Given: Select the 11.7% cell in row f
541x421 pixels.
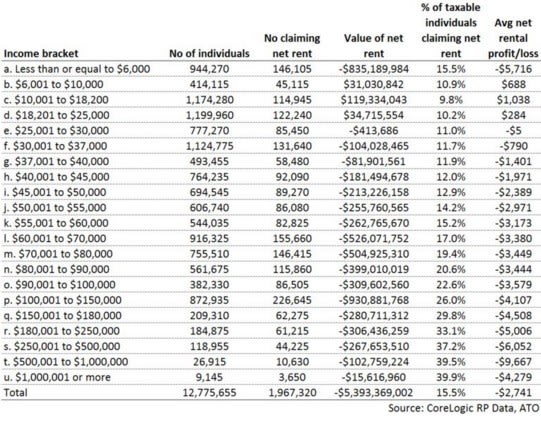Looking at the screenshot, I should click(451, 146).
